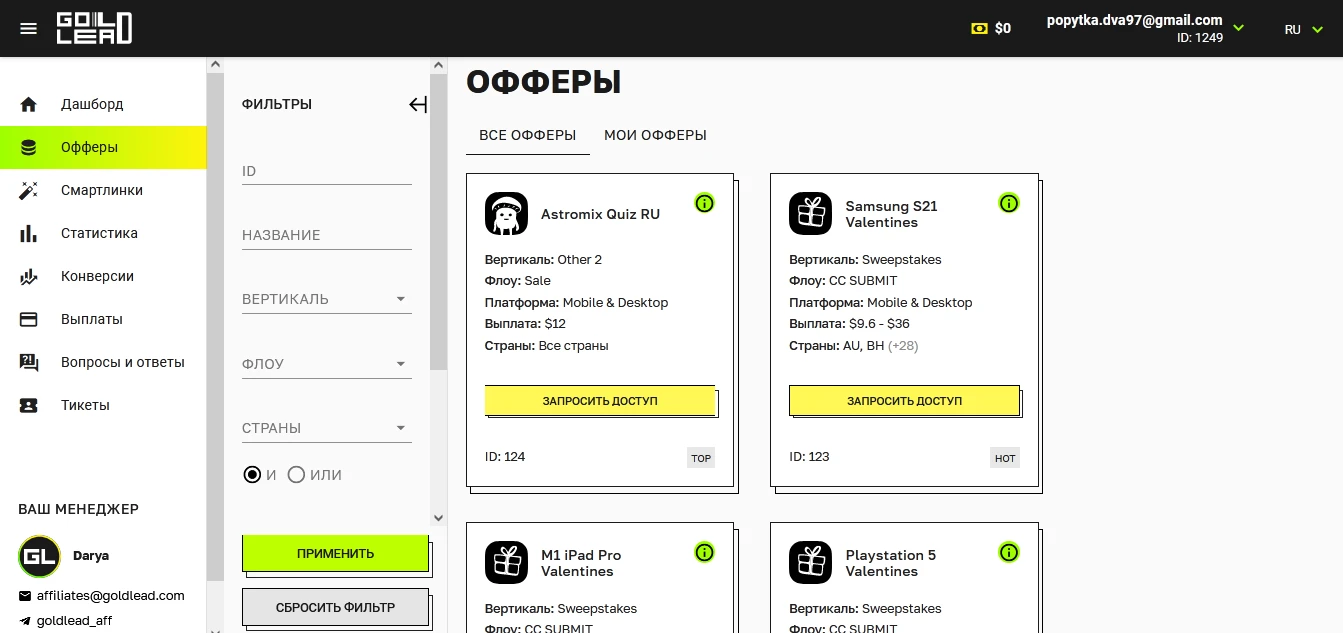
Task: Click the 'ID: 124' text
Action: (505, 457)
